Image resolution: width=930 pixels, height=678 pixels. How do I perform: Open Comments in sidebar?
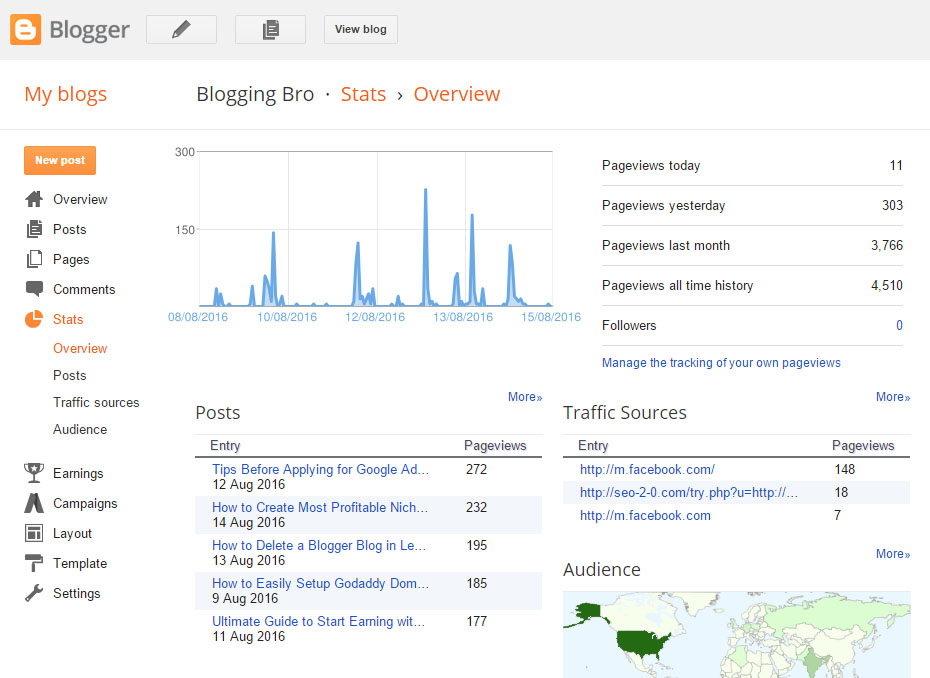coord(84,289)
